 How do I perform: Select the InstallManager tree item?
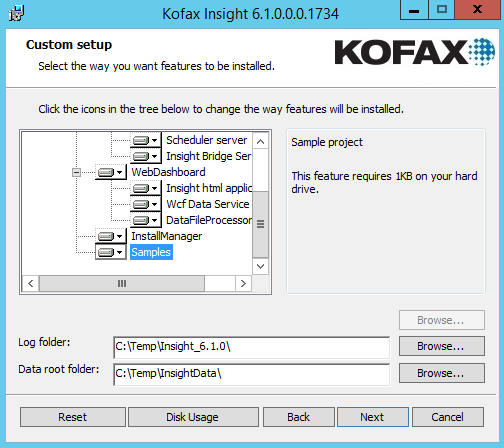tap(167, 236)
